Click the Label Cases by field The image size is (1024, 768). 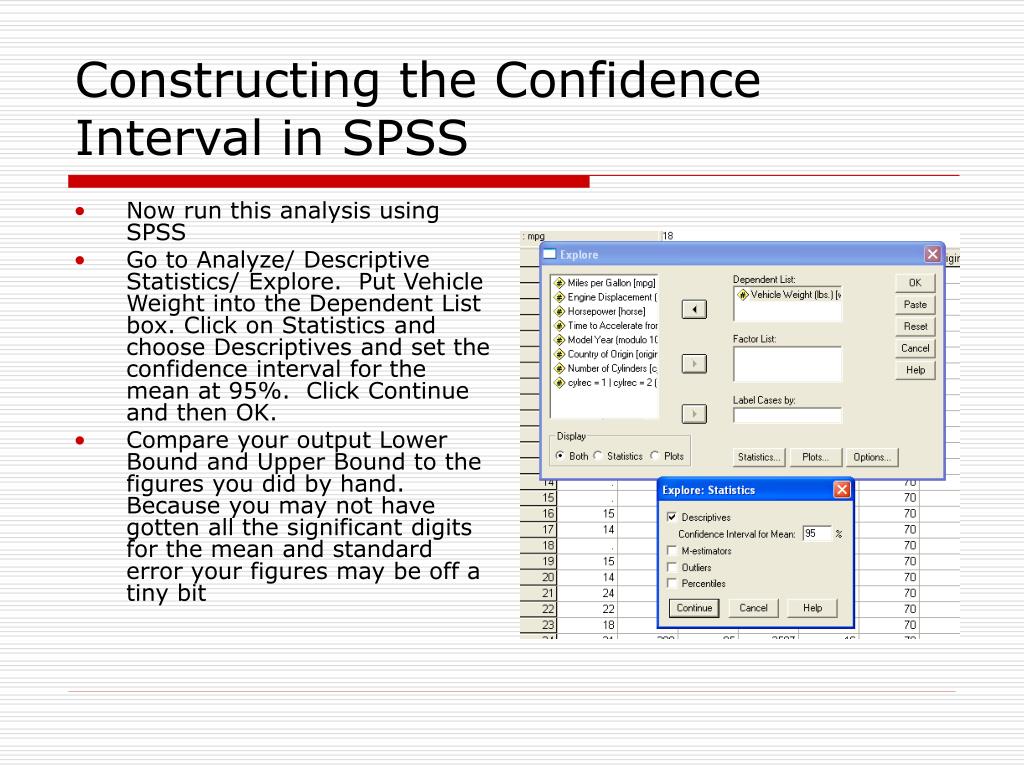pos(788,415)
